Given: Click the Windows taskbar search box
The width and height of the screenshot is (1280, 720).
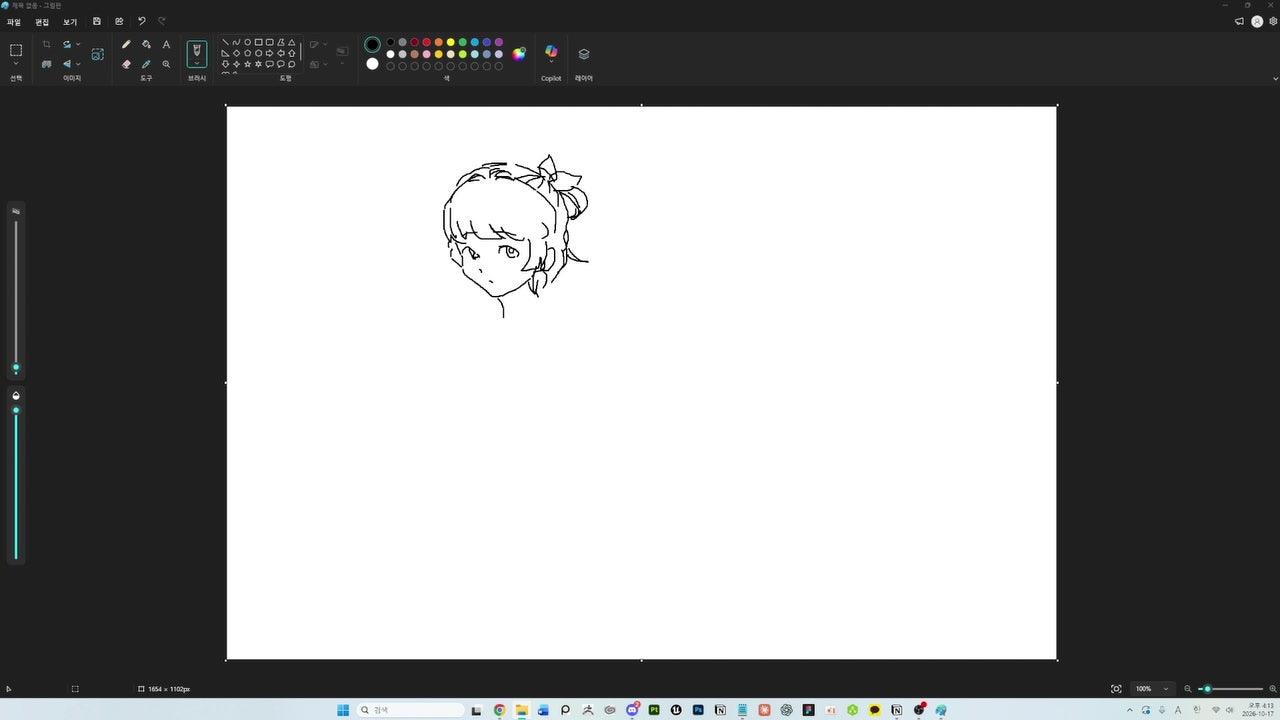Looking at the screenshot, I should 411,710.
